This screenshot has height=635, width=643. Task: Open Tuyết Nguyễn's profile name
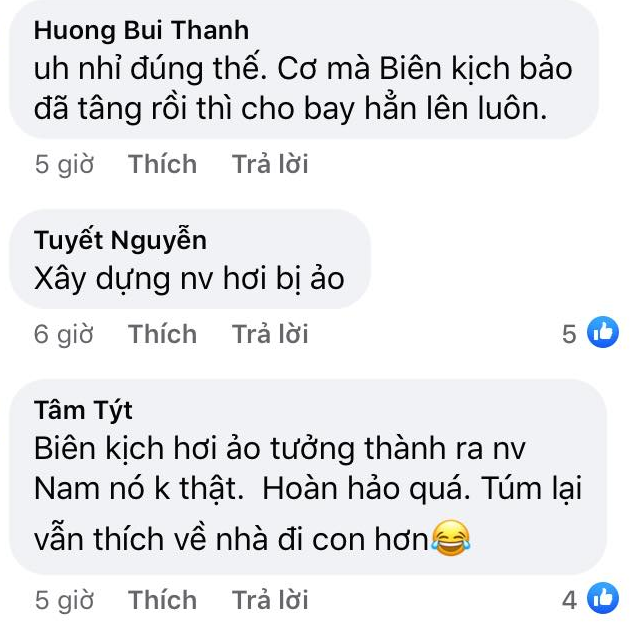click(x=120, y=239)
